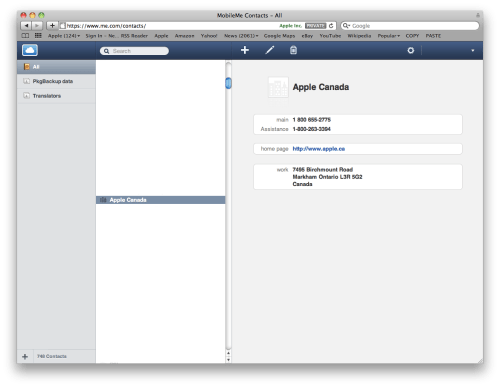
Task: Click the PRIVATE browsing badge
Action: coord(315,26)
